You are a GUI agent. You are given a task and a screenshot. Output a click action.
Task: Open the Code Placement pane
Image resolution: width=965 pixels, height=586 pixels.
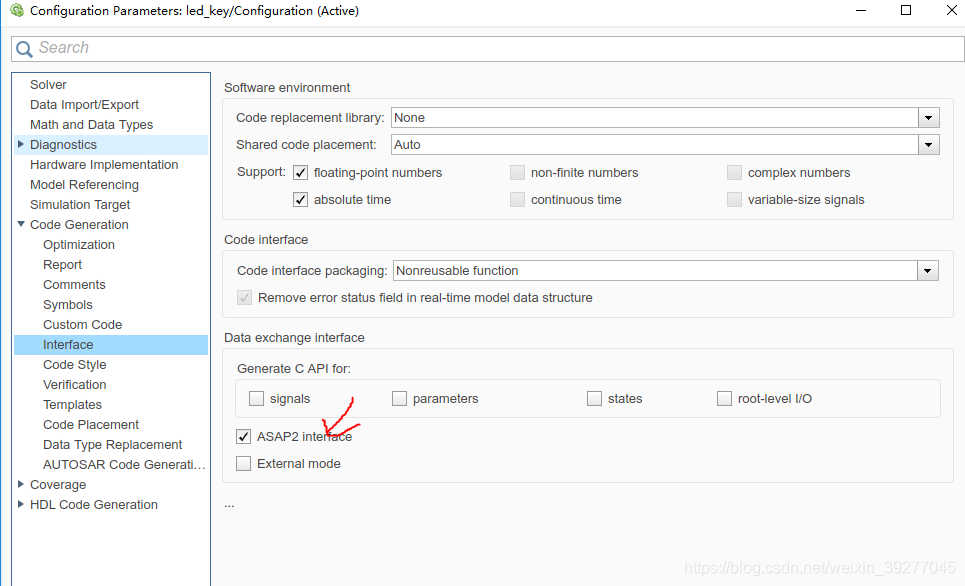pos(91,425)
